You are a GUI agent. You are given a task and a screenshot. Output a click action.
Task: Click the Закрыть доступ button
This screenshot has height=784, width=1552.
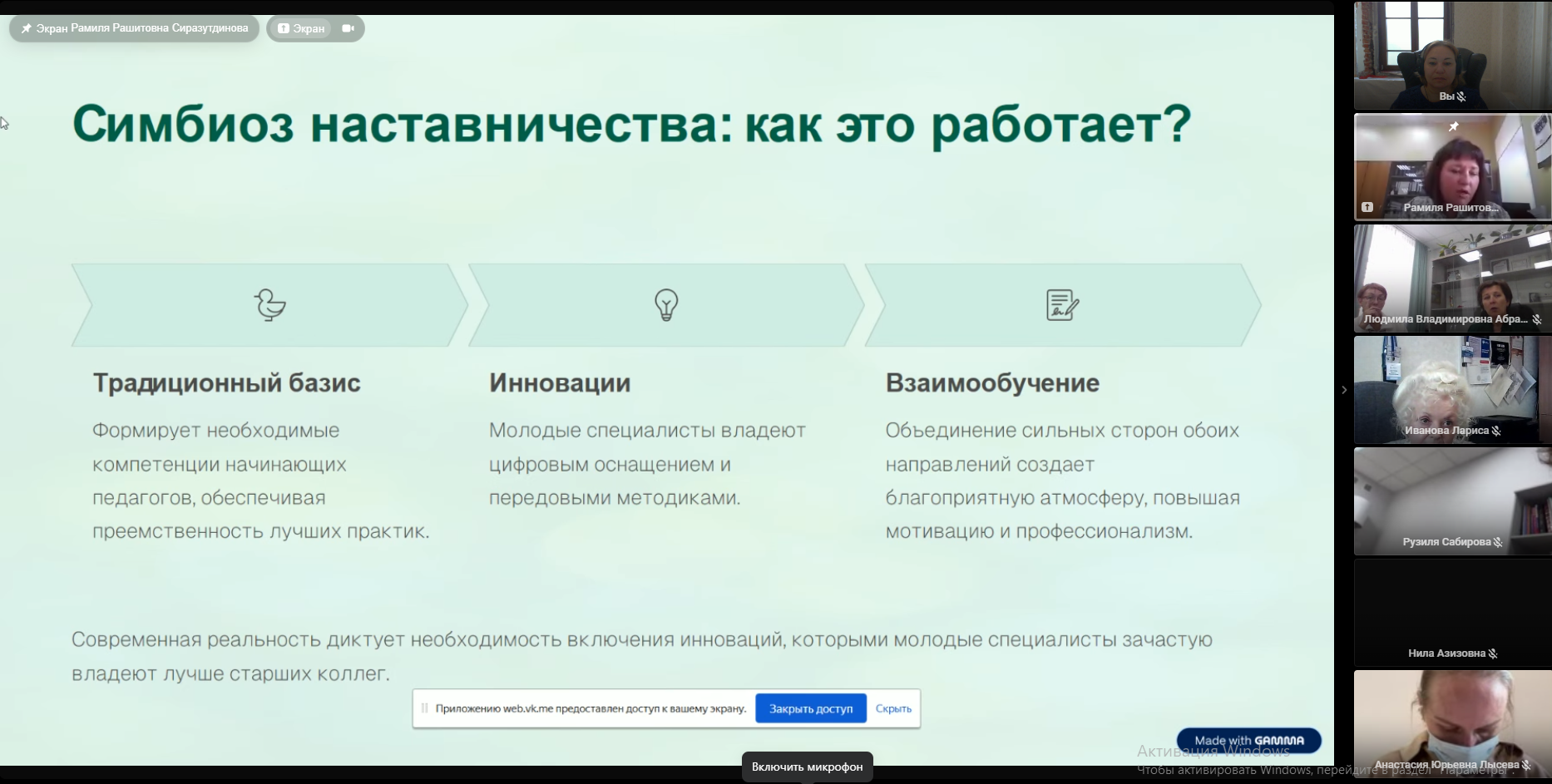811,708
